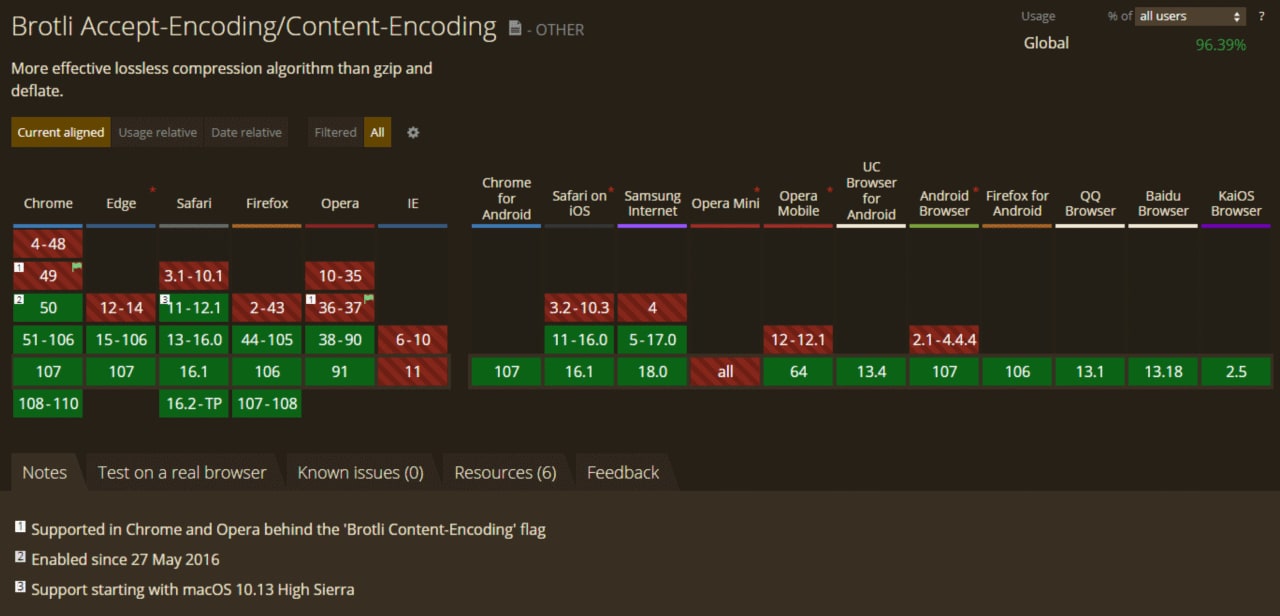Viewport: 1280px width, 616px height.
Task: Click the green flag marker on Chrome 49
Action: (x=76, y=266)
